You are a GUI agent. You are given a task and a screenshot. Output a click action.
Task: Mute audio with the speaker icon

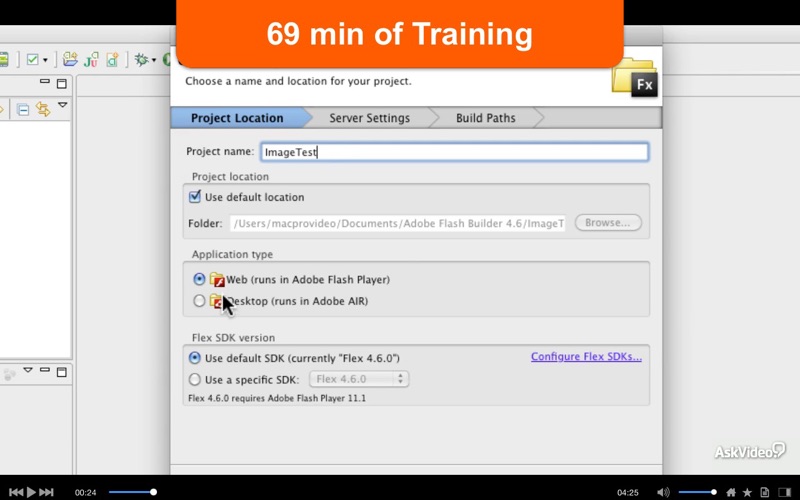[x=663, y=492]
